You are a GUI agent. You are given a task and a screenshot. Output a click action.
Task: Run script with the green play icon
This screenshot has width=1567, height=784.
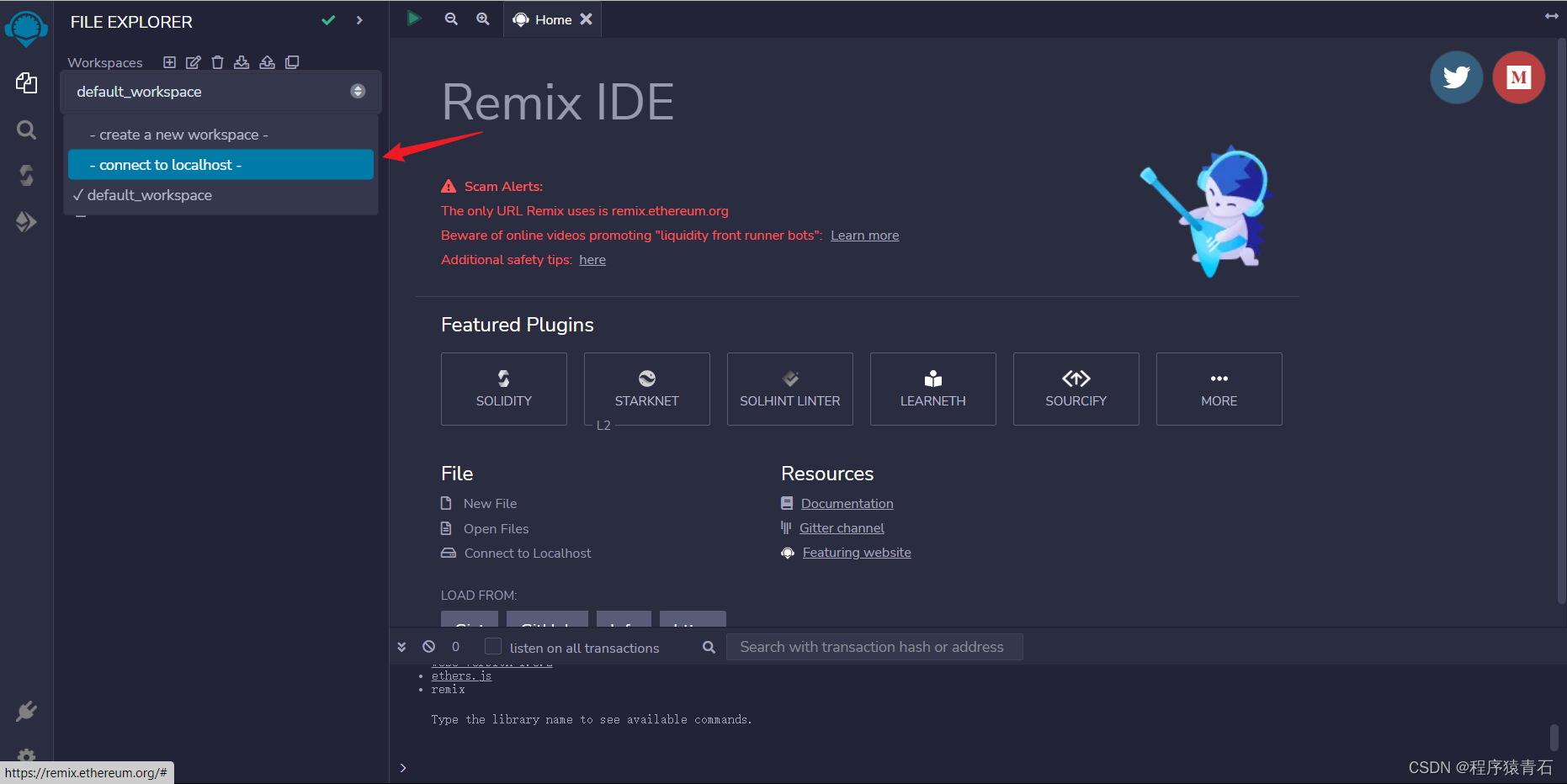coord(414,18)
